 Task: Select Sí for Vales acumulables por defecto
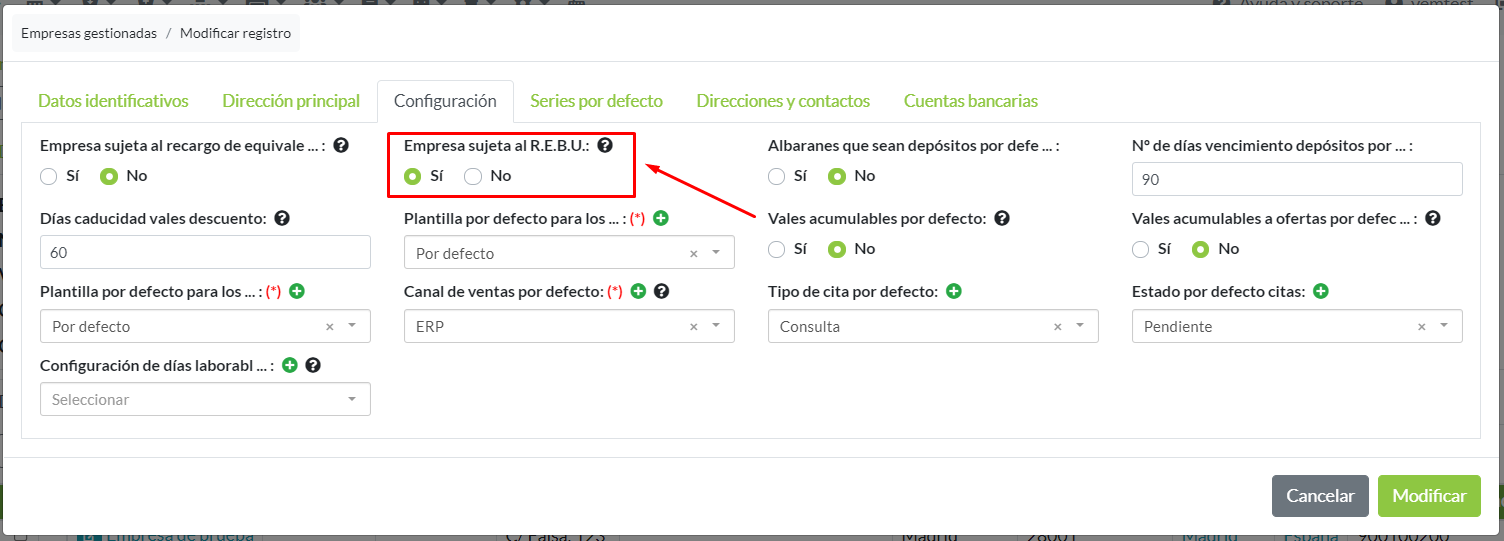tap(777, 249)
